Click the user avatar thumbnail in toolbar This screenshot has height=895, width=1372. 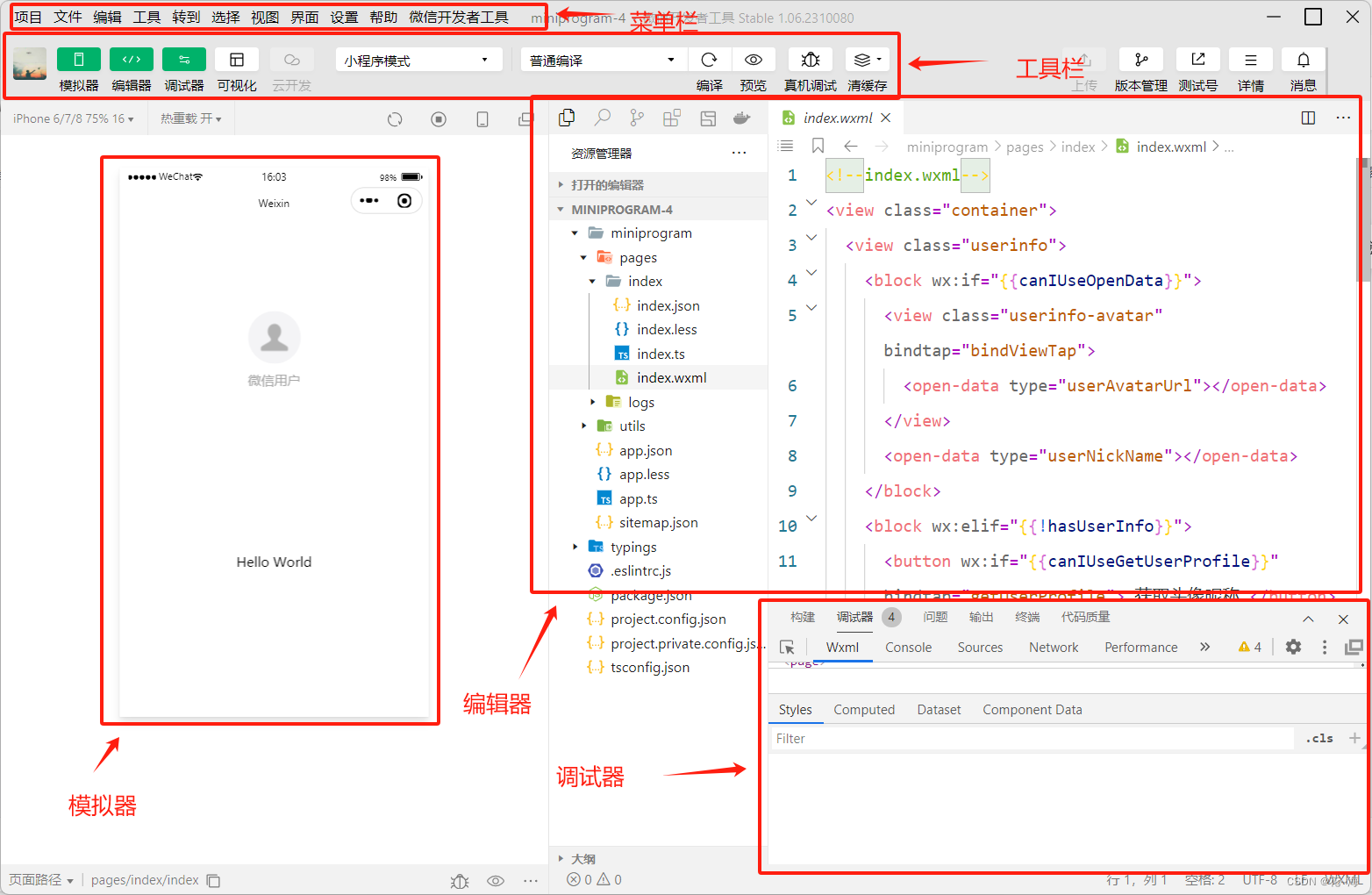(30, 64)
